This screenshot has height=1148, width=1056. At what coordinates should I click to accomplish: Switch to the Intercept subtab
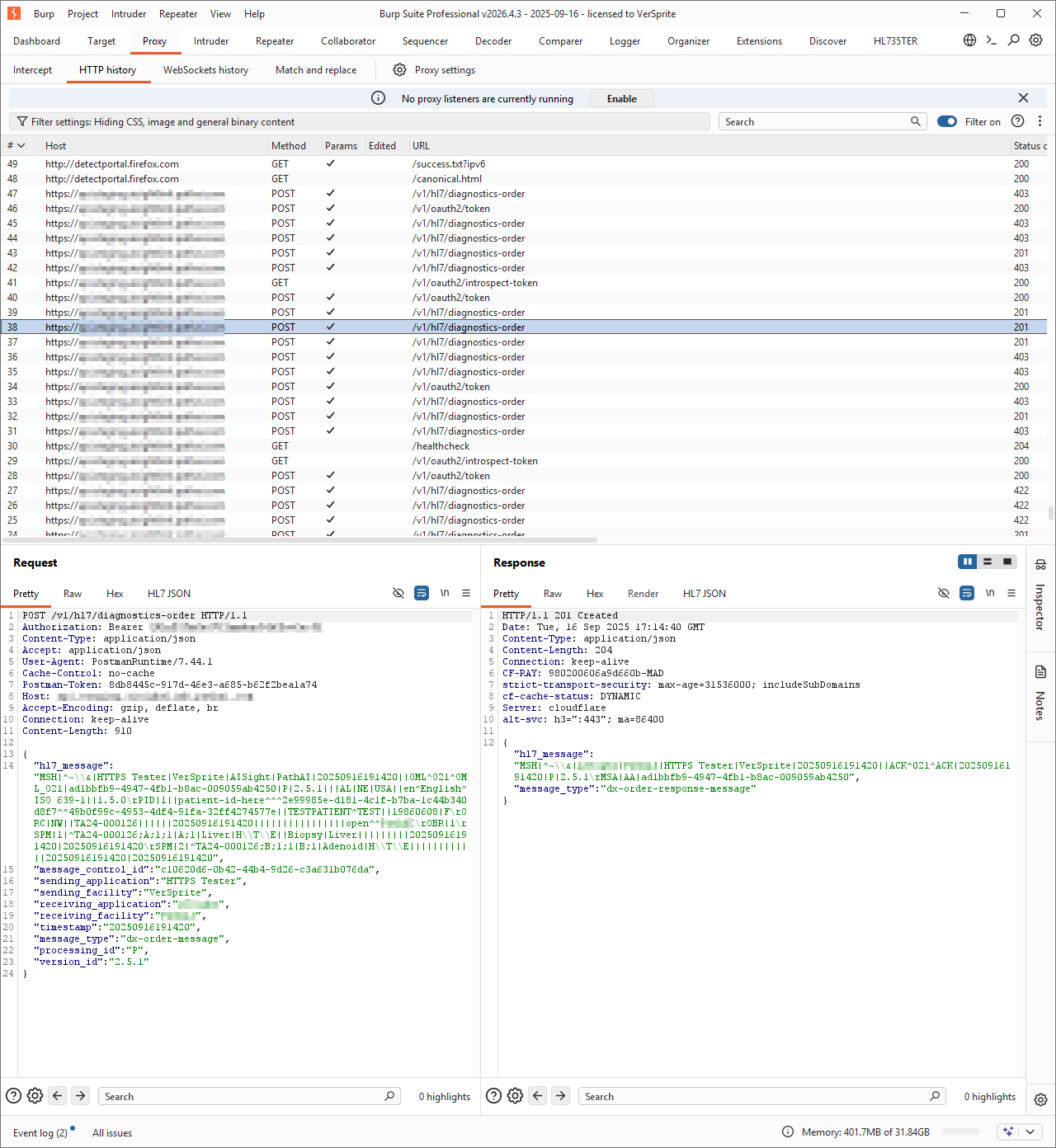[x=32, y=70]
